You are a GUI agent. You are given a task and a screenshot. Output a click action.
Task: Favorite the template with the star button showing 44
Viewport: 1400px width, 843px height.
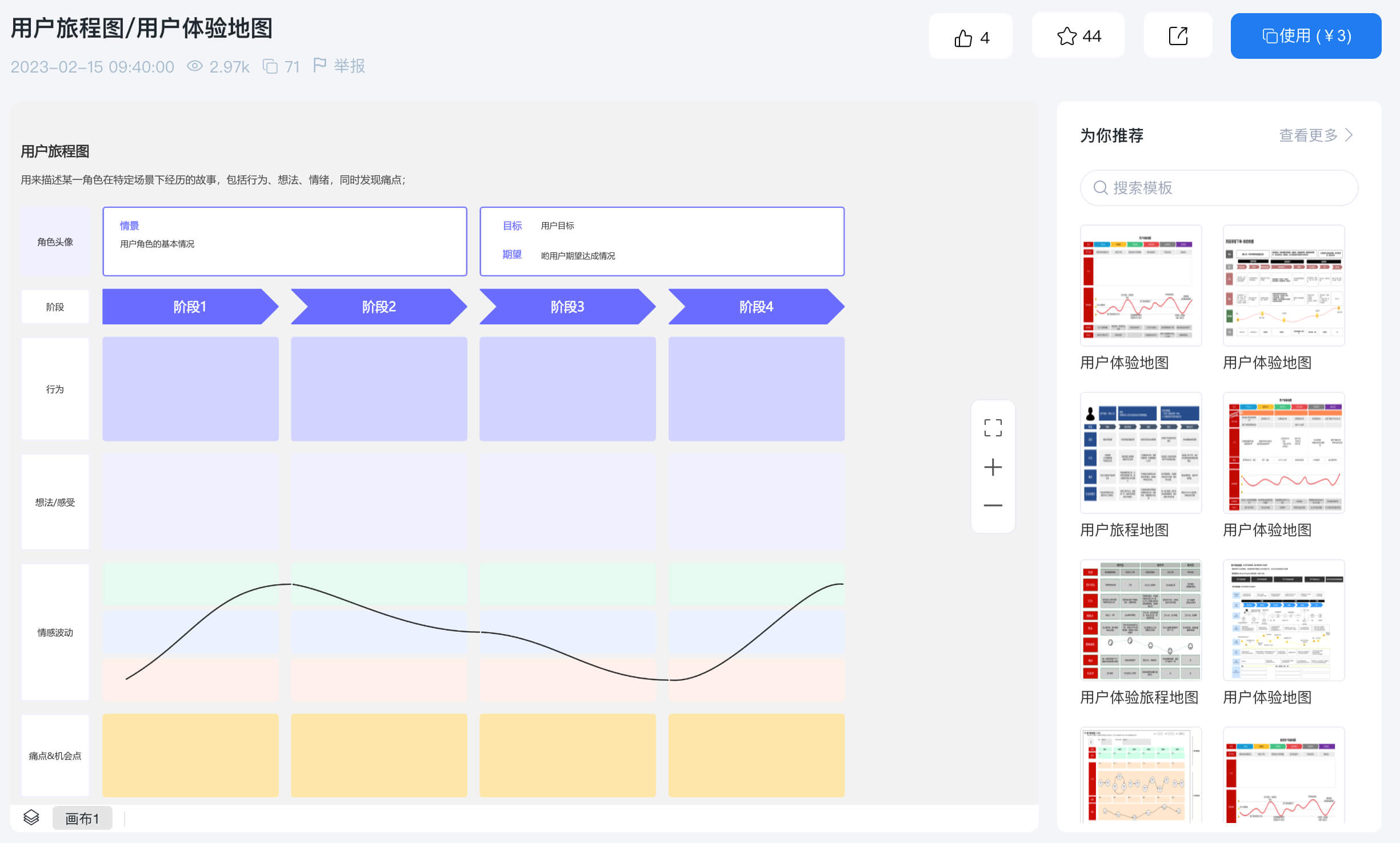click(1078, 37)
